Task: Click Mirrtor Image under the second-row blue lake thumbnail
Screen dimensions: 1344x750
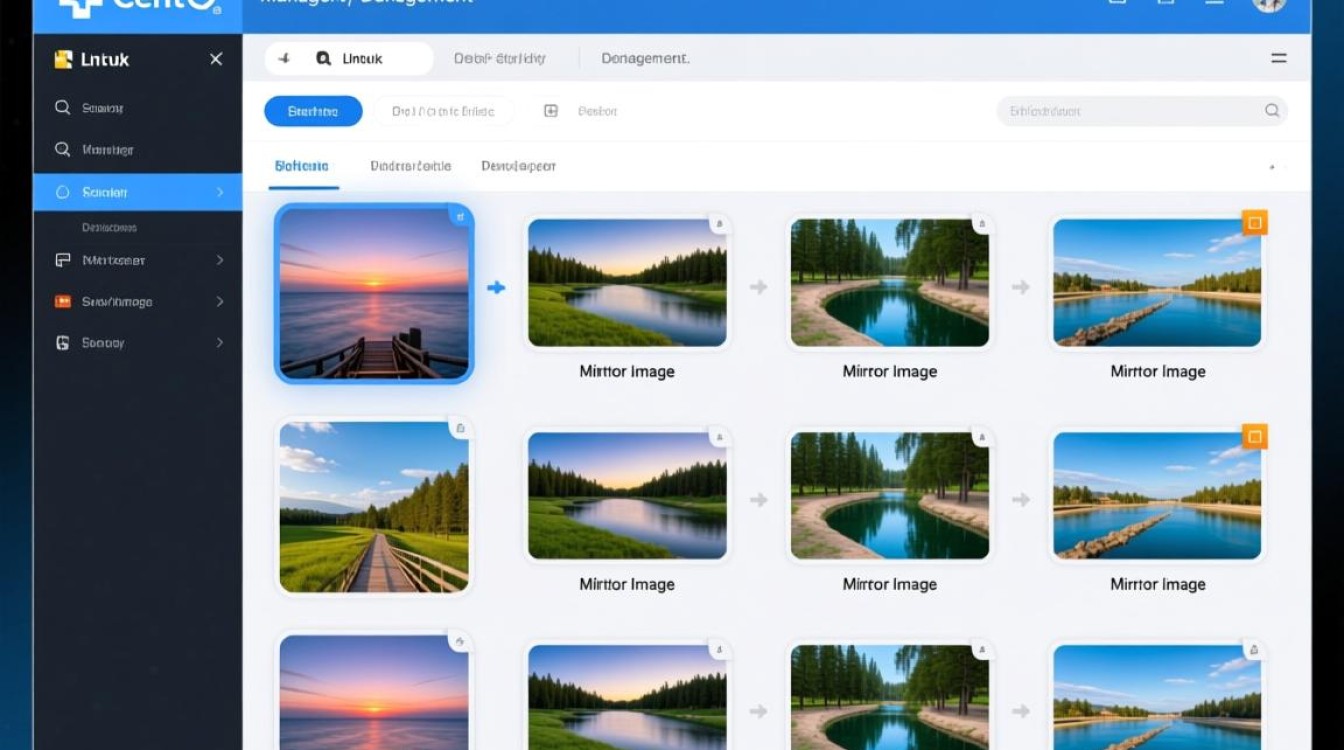Action: (1158, 584)
